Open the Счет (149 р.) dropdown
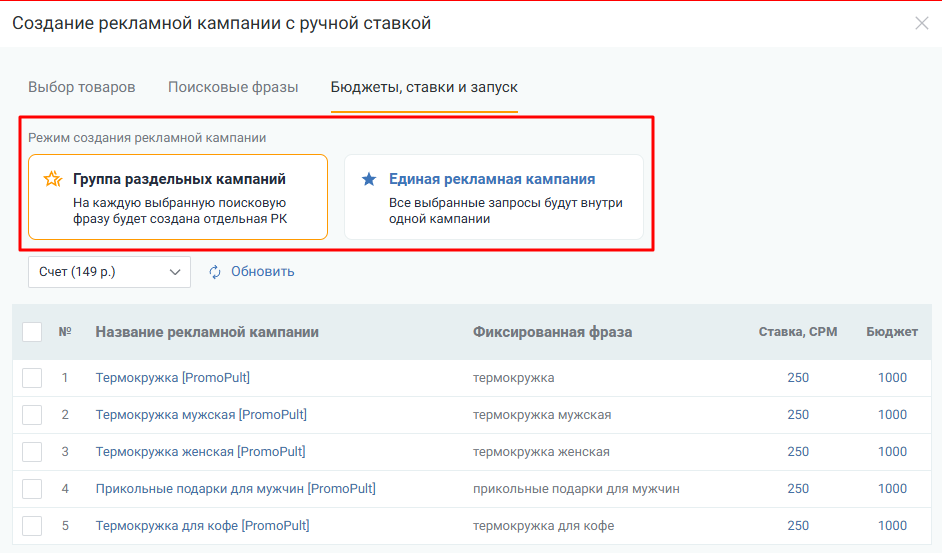Image resolution: width=942 pixels, height=553 pixels. (109, 272)
